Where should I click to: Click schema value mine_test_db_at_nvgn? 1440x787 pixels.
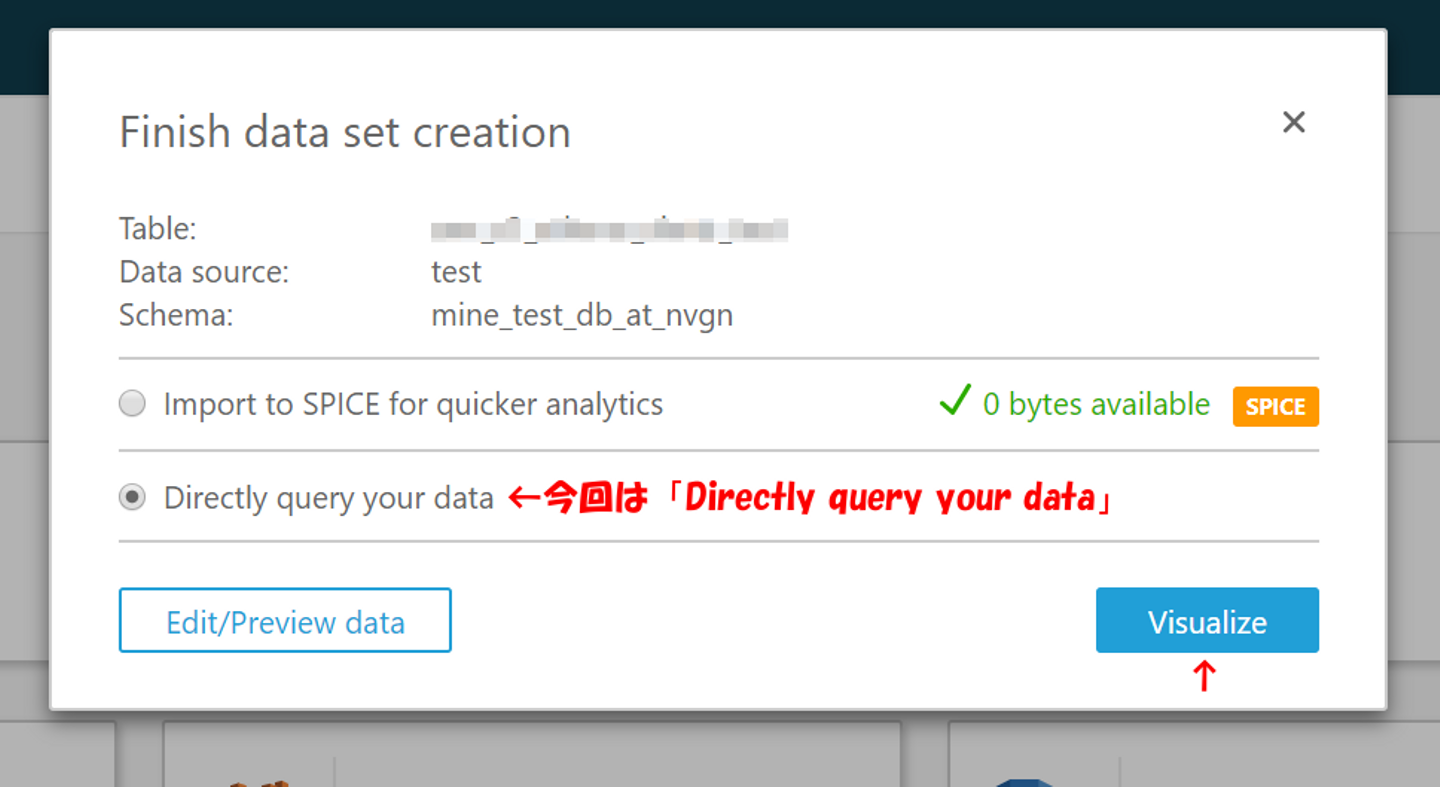[582, 315]
